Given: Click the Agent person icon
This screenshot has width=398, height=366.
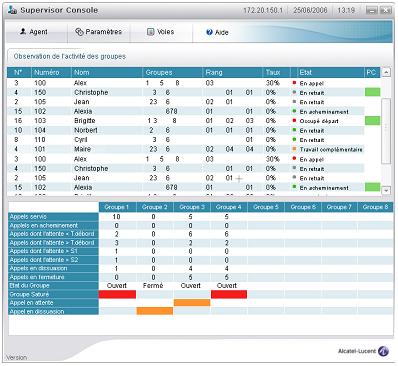Looking at the screenshot, I should pos(23,32).
